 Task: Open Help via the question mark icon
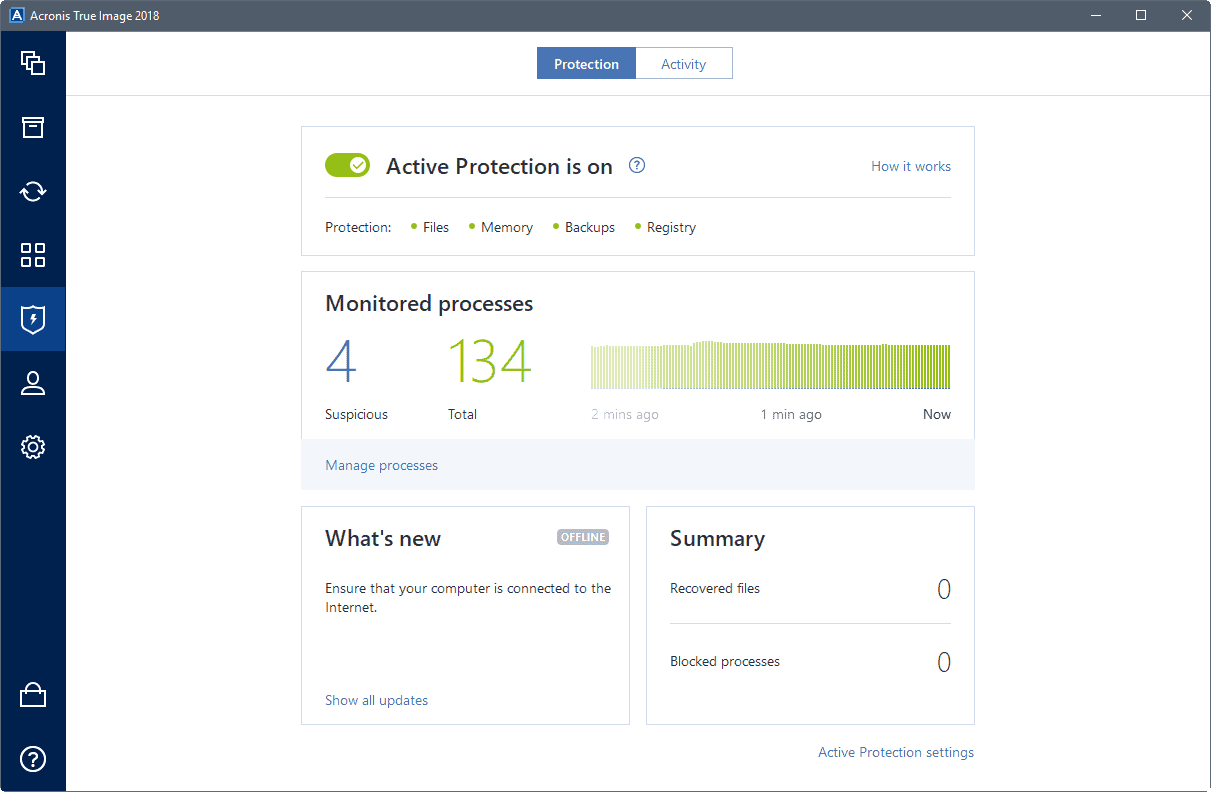click(x=33, y=759)
